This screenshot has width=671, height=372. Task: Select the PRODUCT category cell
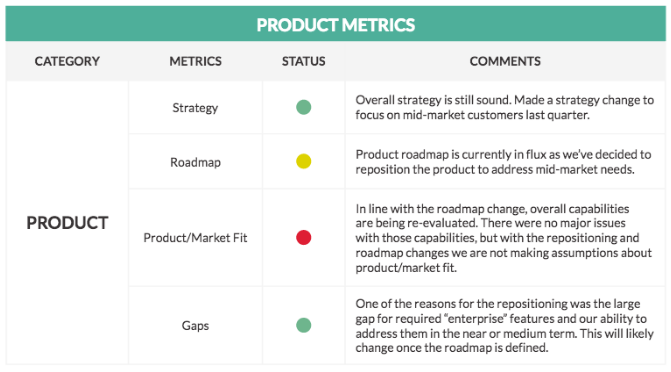tap(67, 223)
